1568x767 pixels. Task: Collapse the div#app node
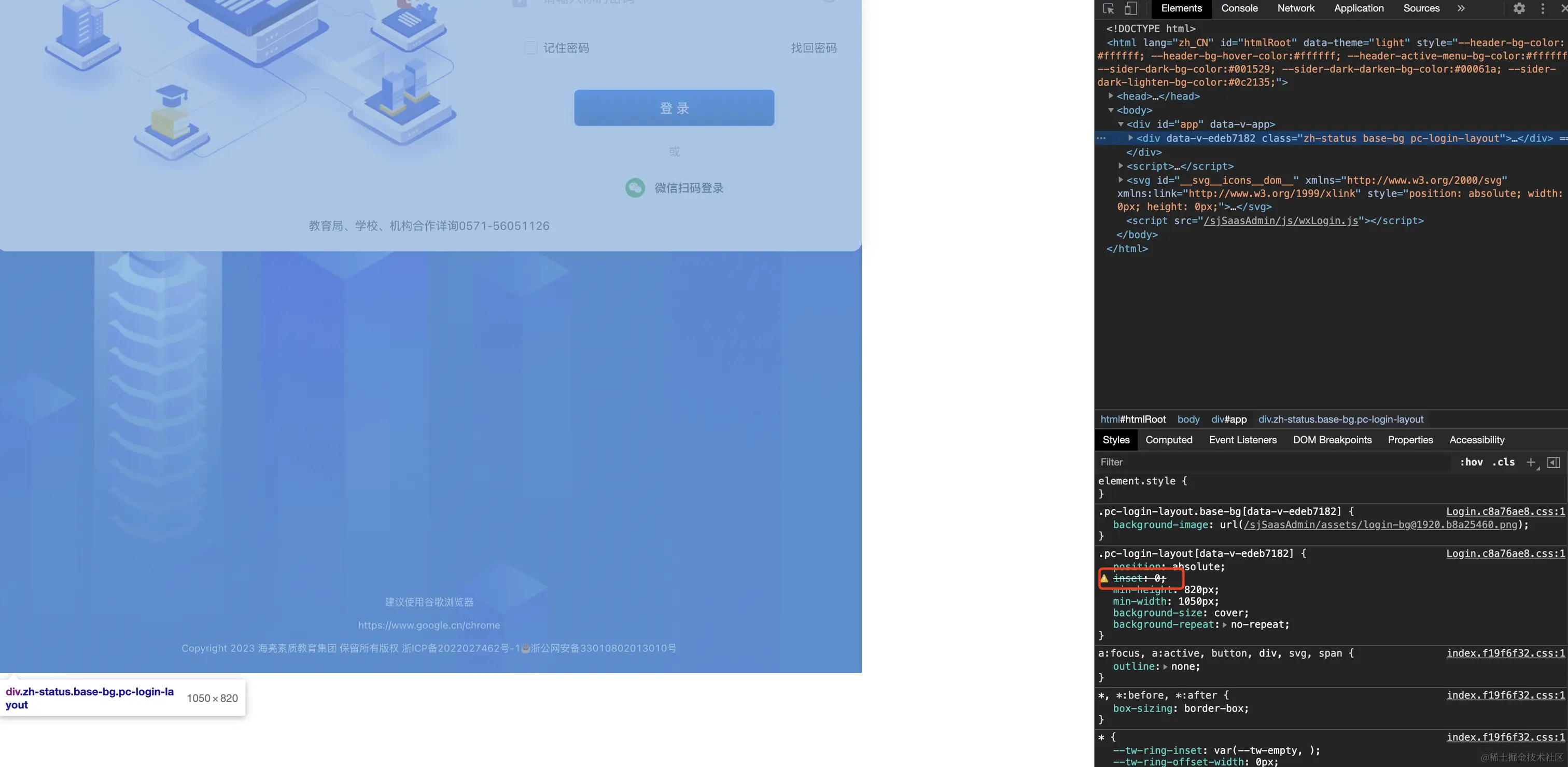click(x=1121, y=124)
